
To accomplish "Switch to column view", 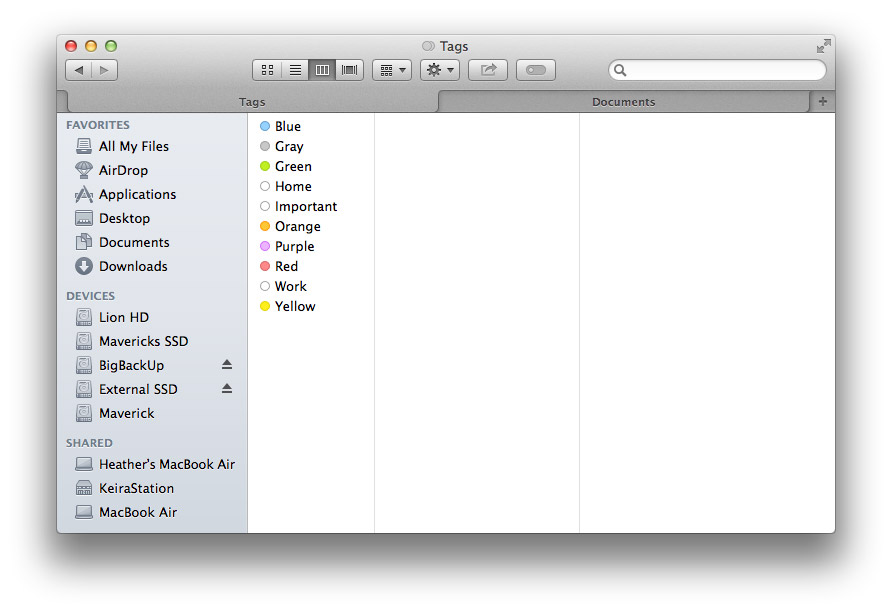I will point(322,70).
